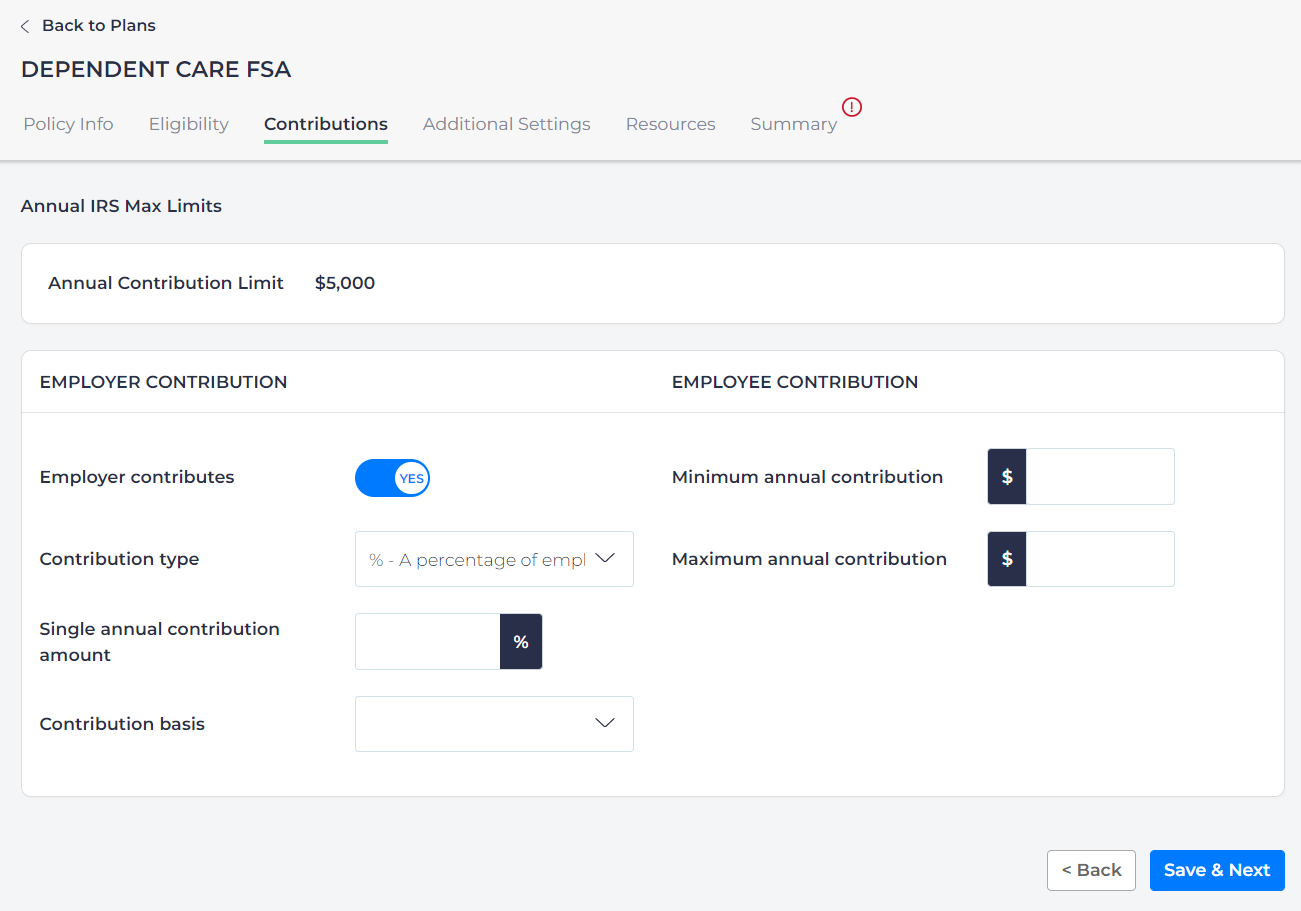
Task: Click the Contribution type chevron arrow
Action: (x=605, y=559)
